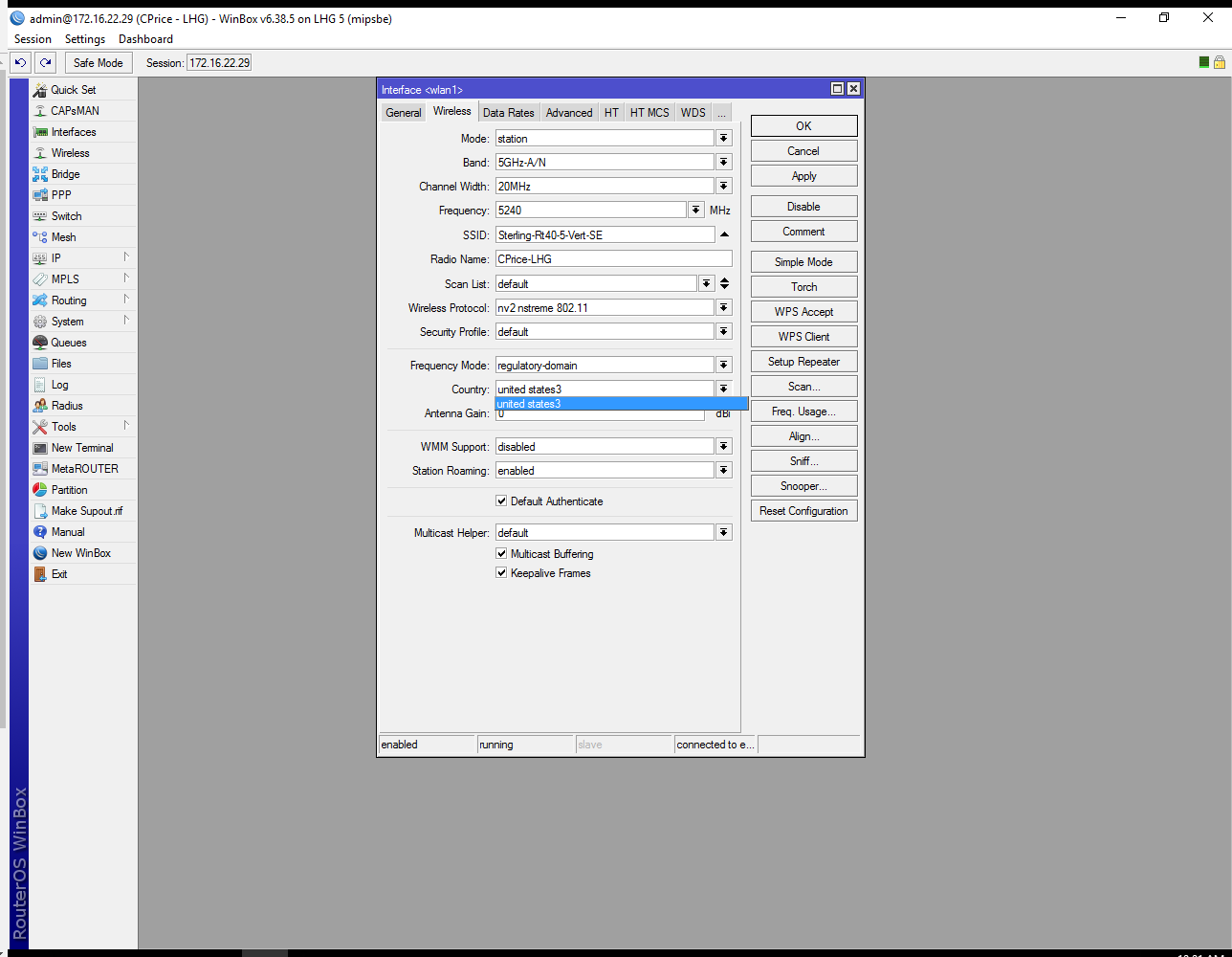The image size is (1232, 957).
Task: Switch to the Advanced tab
Action: pos(569,113)
